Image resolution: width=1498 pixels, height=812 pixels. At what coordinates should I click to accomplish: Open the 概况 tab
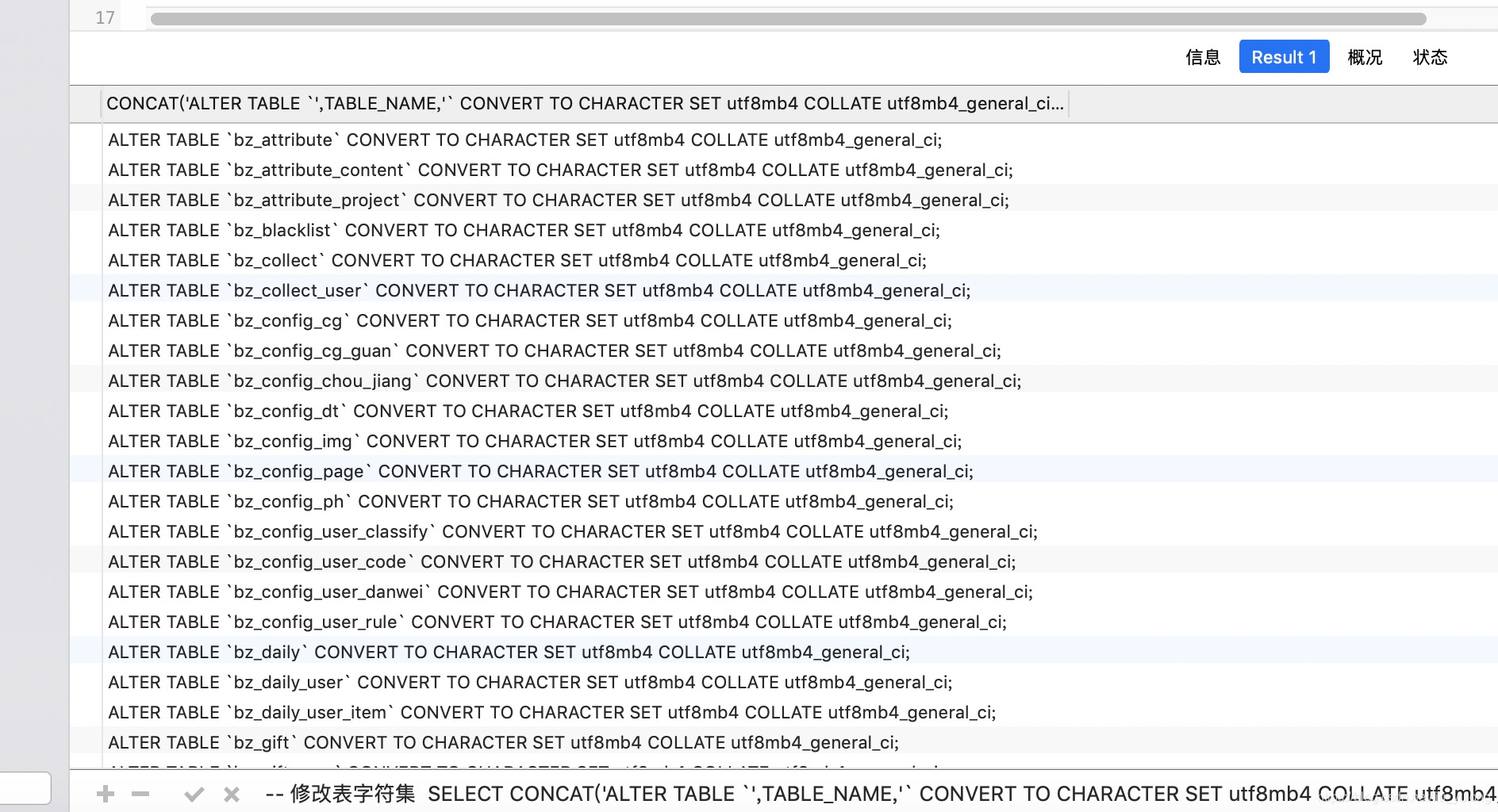coord(1365,57)
